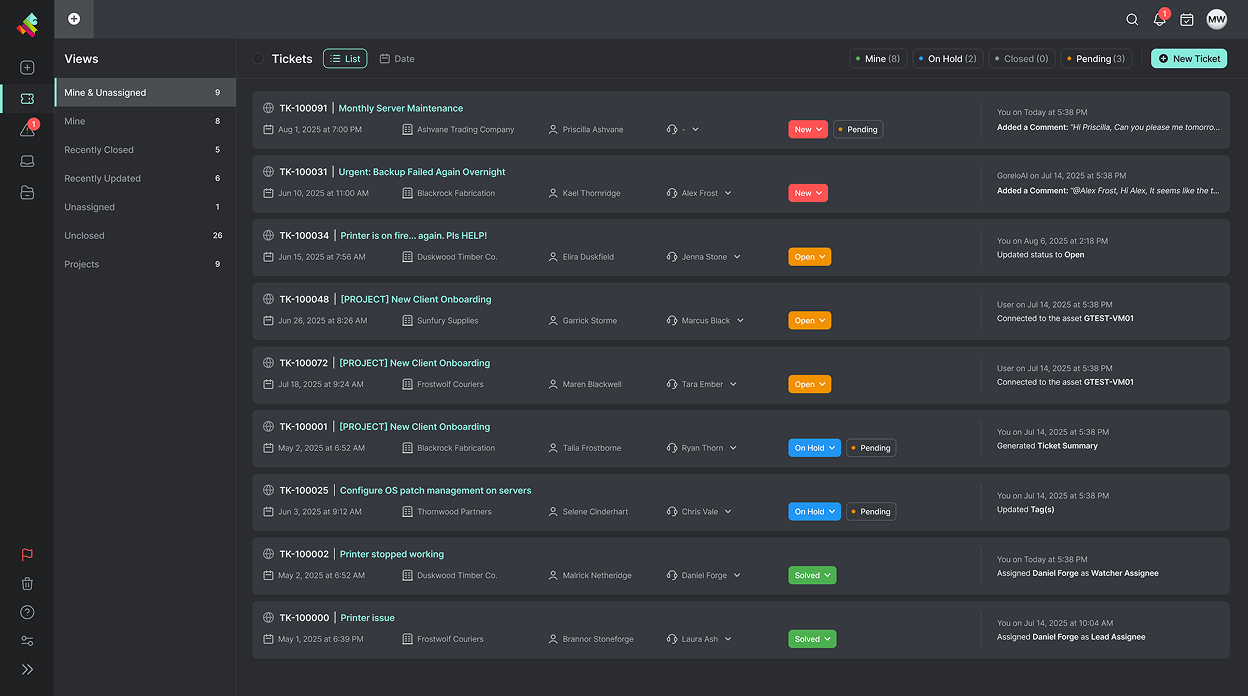Expand the sidebar with double chevron

27,669
